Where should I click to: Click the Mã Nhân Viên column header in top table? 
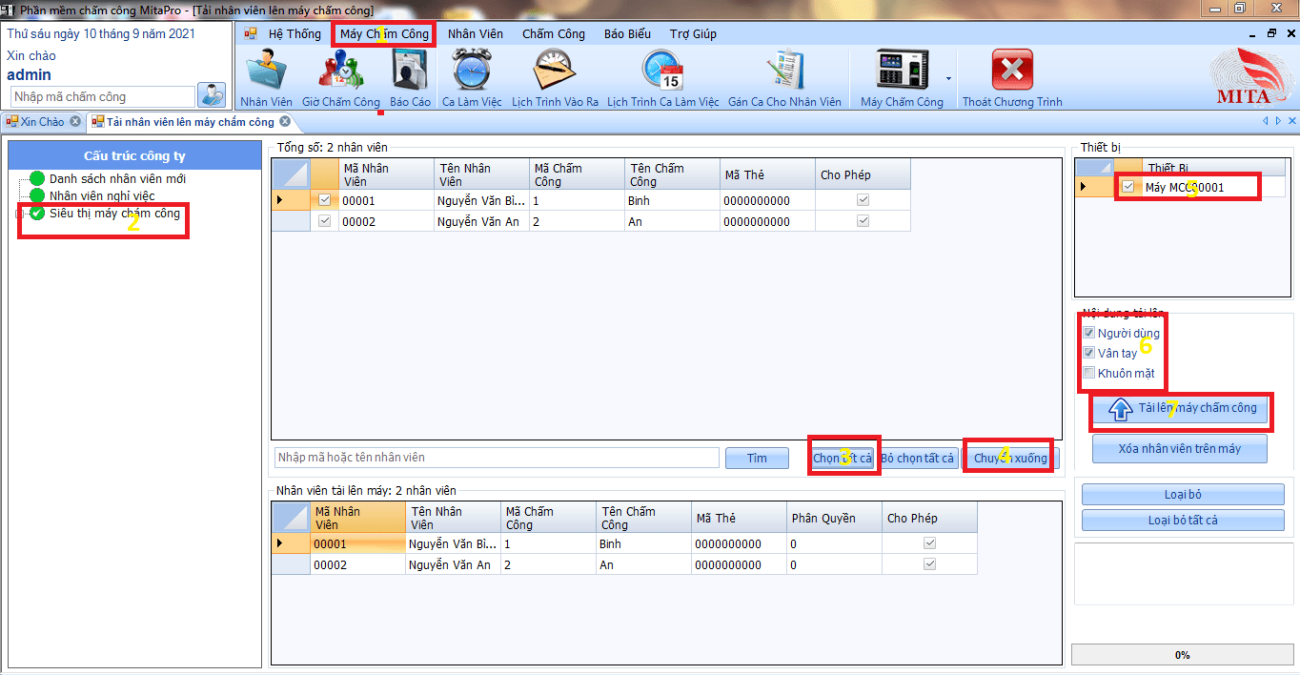[385, 175]
